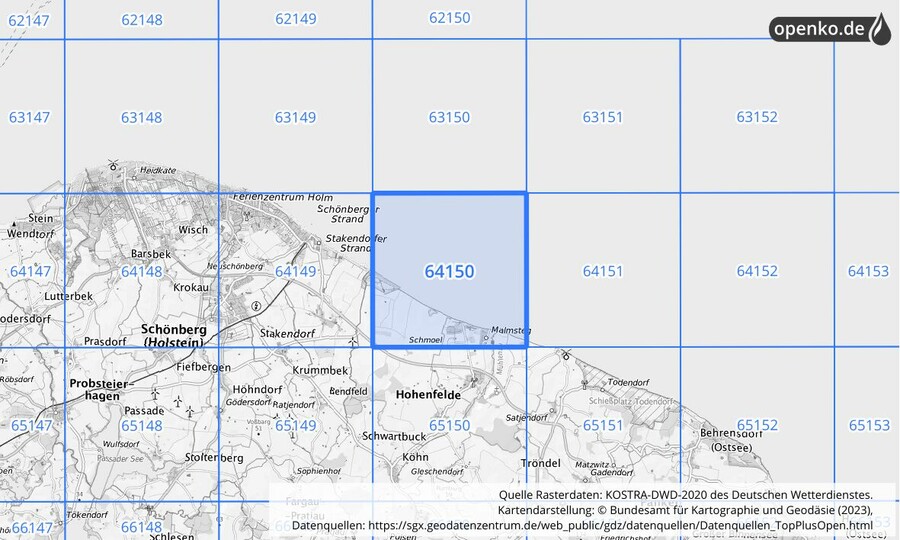Image resolution: width=900 pixels, height=540 pixels.
Task: Click the Fiefbergen place name
Action: [203, 367]
